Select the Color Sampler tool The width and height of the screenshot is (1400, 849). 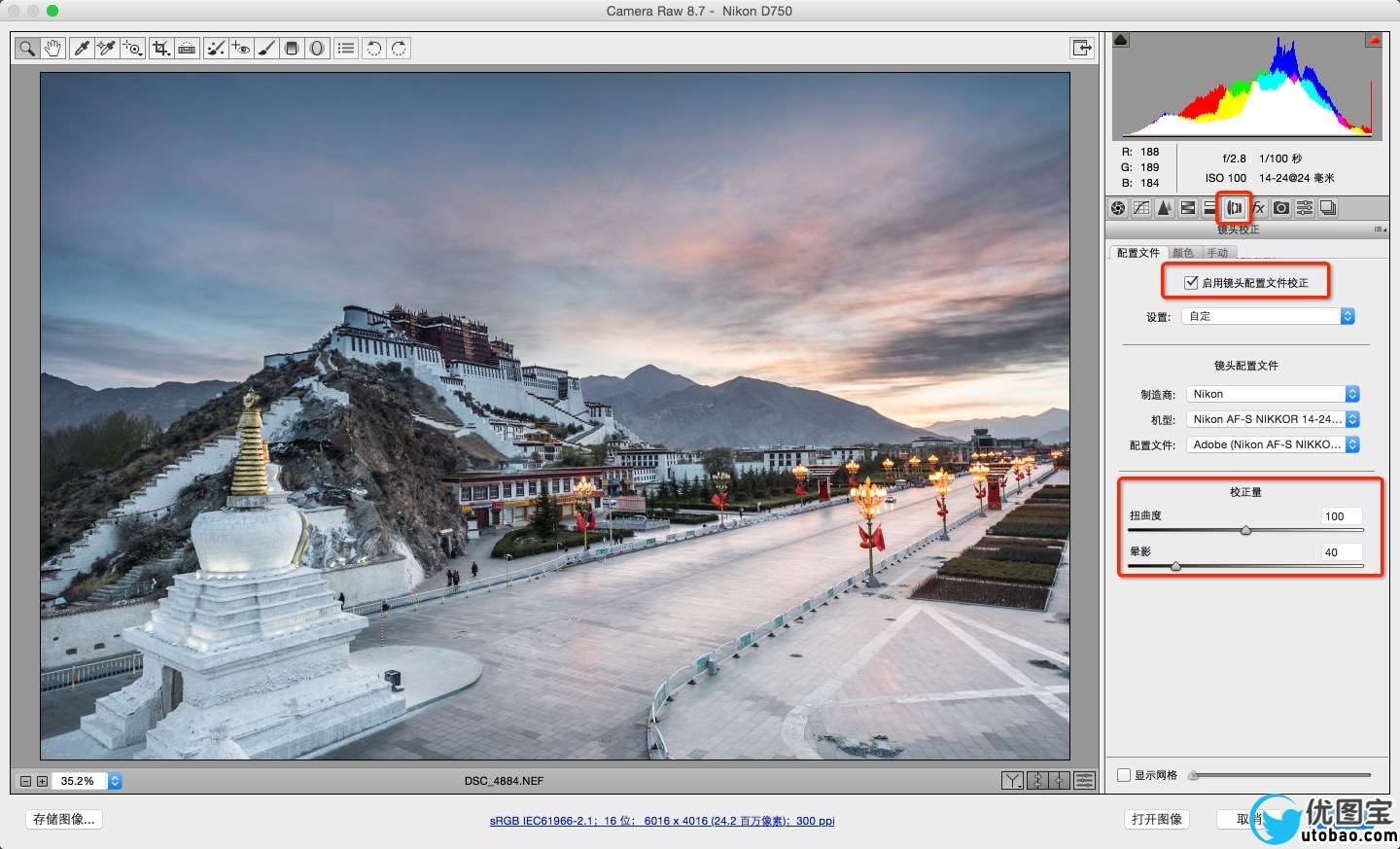pyautogui.click(x=107, y=48)
